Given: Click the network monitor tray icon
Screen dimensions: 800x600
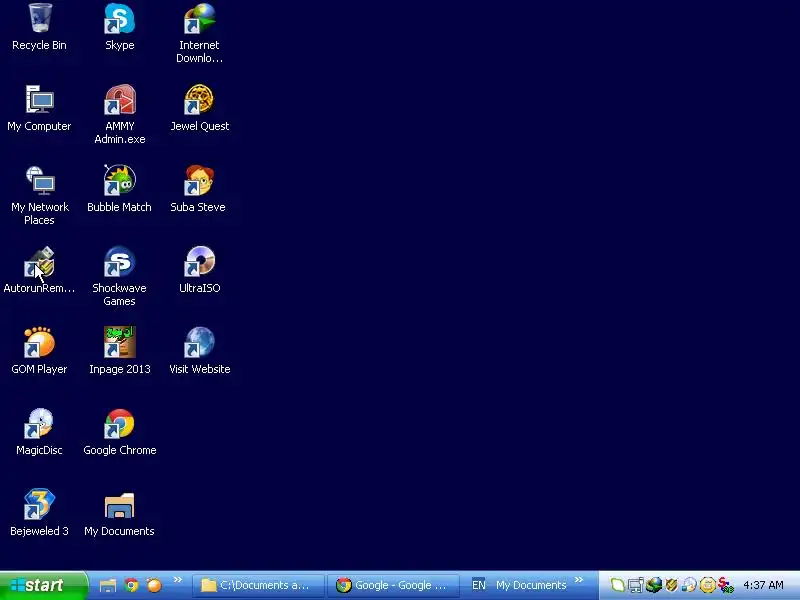Looking at the screenshot, I should coord(636,585).
